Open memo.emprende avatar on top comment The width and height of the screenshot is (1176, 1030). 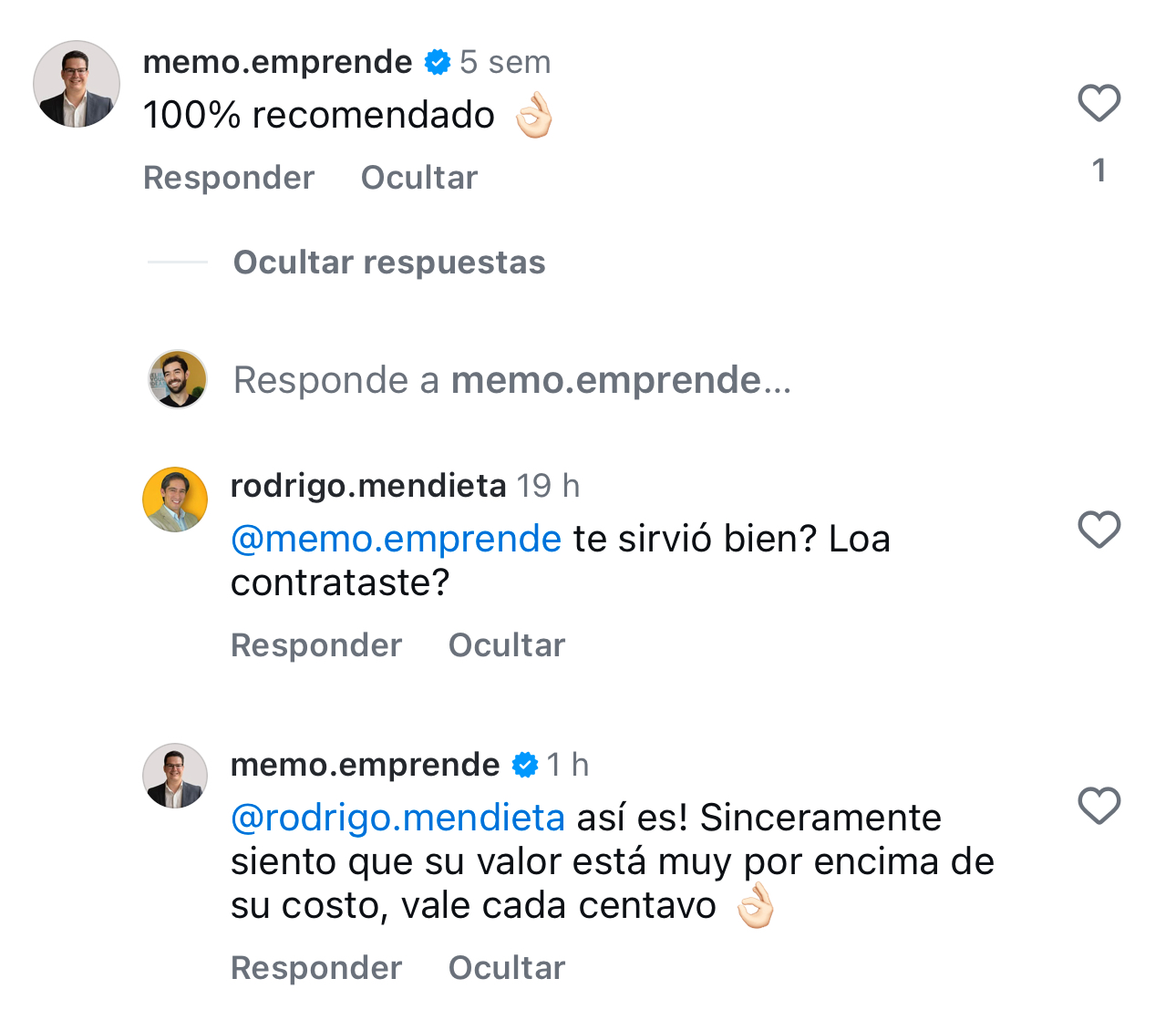[77, 84]
